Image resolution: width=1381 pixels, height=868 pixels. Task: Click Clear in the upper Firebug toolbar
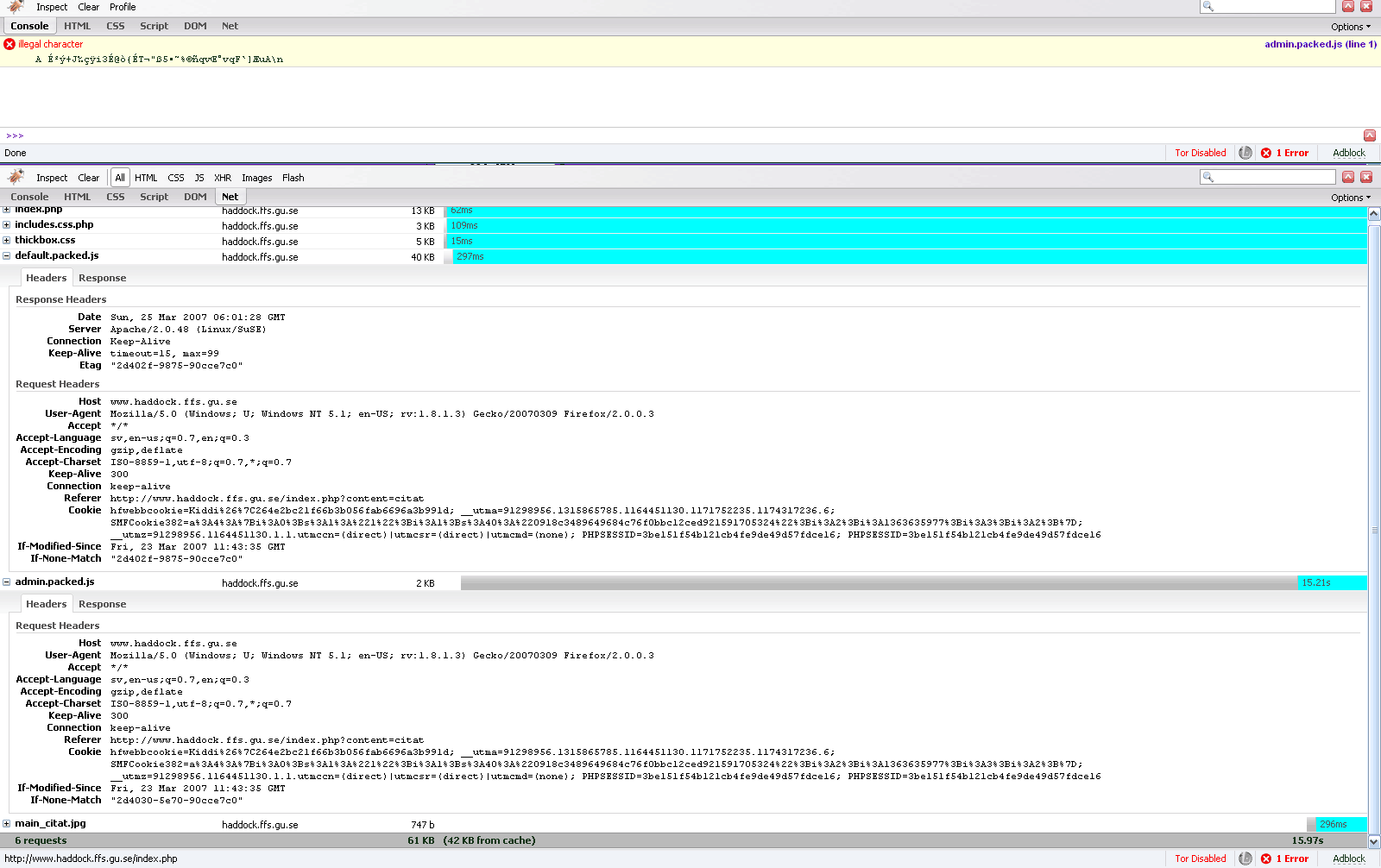[89, 7]
